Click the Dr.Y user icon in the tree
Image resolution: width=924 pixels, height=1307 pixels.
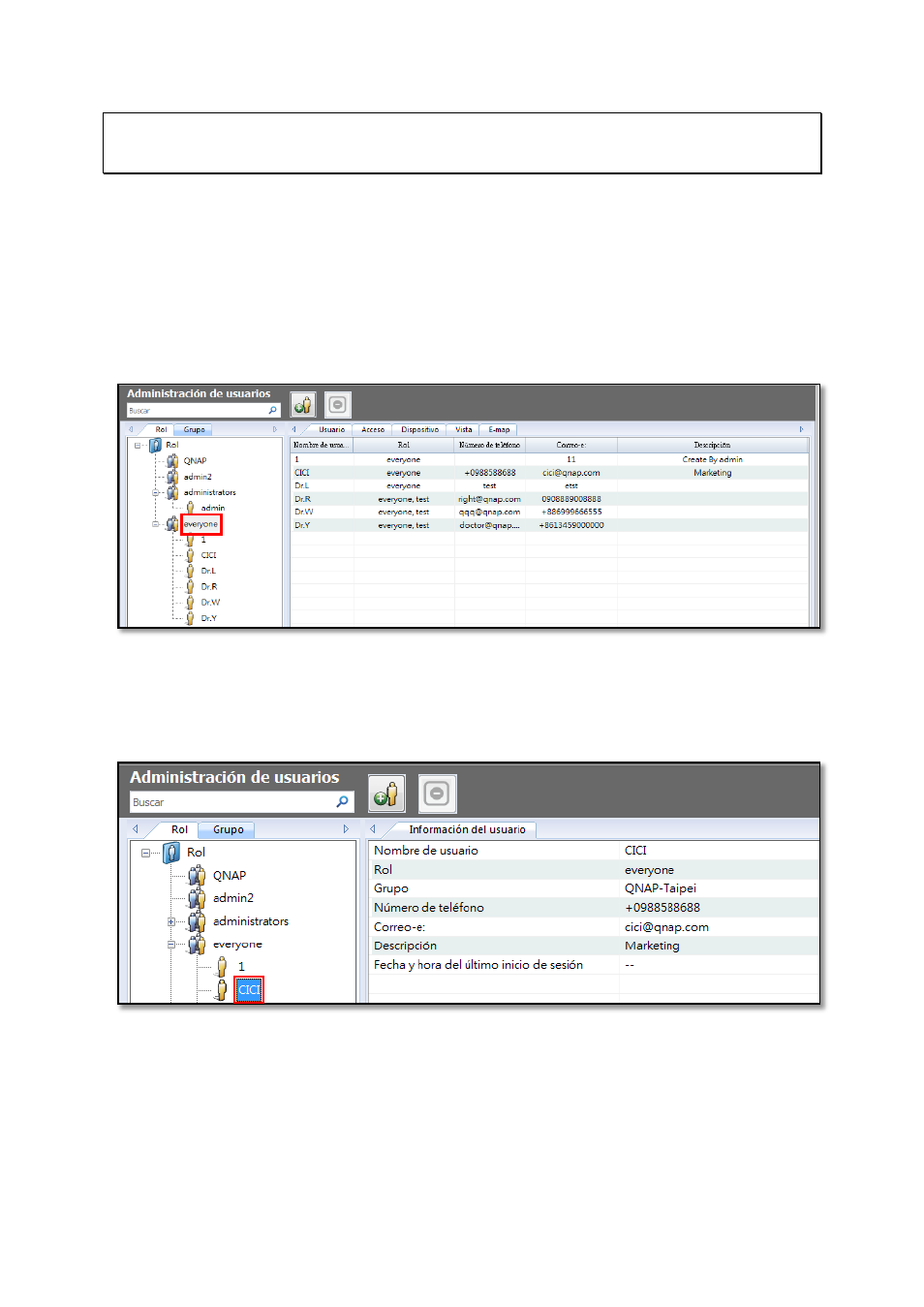click(x=191, y=617)
